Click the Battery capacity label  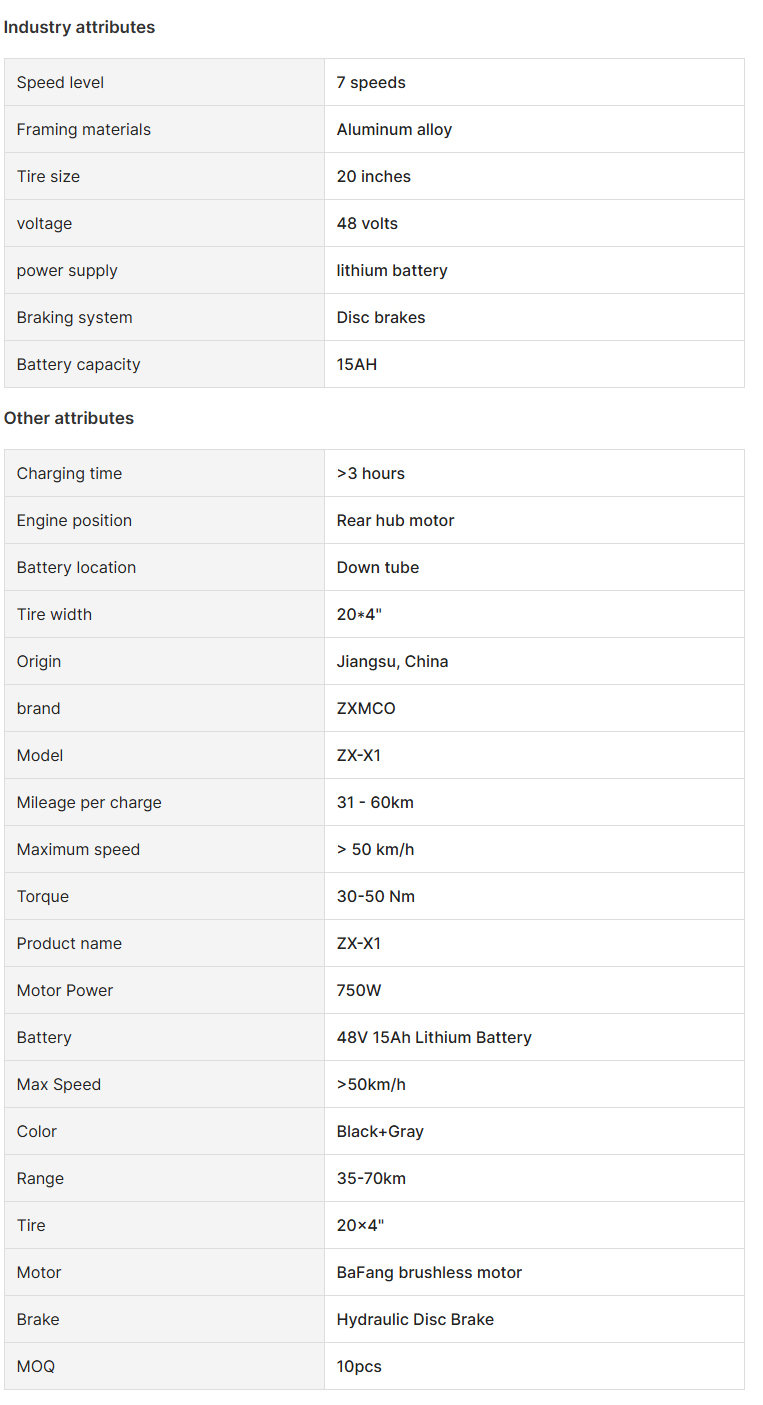point(79,364)
